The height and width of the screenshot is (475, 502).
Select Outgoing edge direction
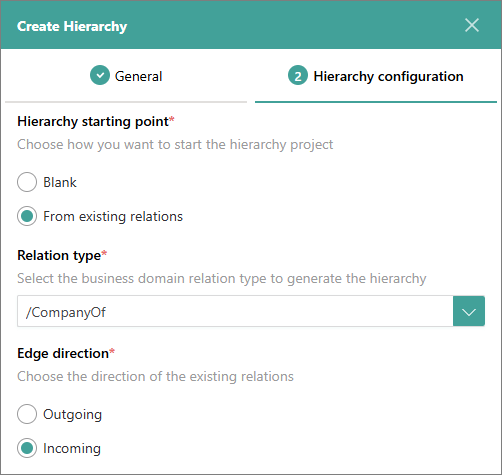[x=27, y=414]
